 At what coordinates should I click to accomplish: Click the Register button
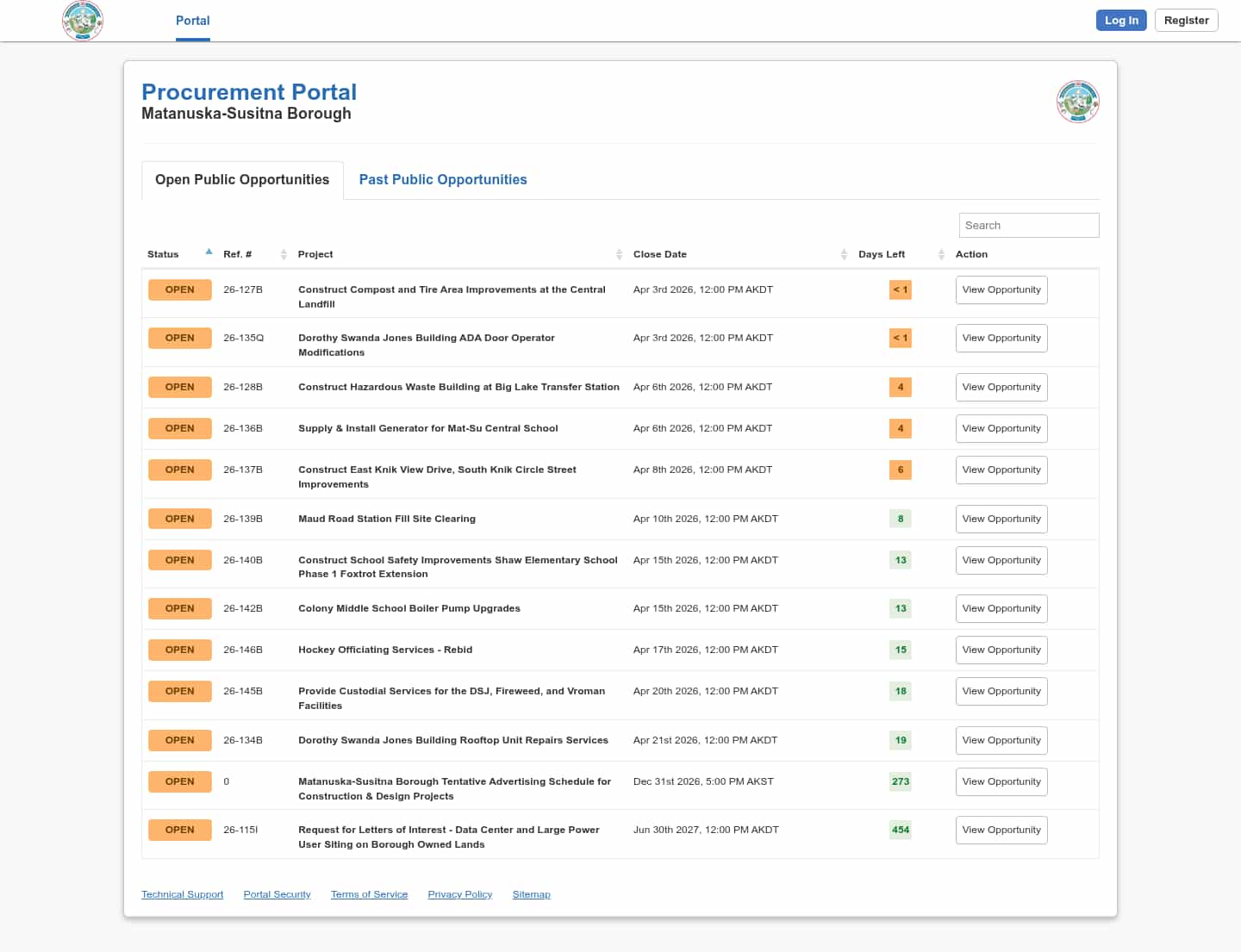(x=1186, y=21)
